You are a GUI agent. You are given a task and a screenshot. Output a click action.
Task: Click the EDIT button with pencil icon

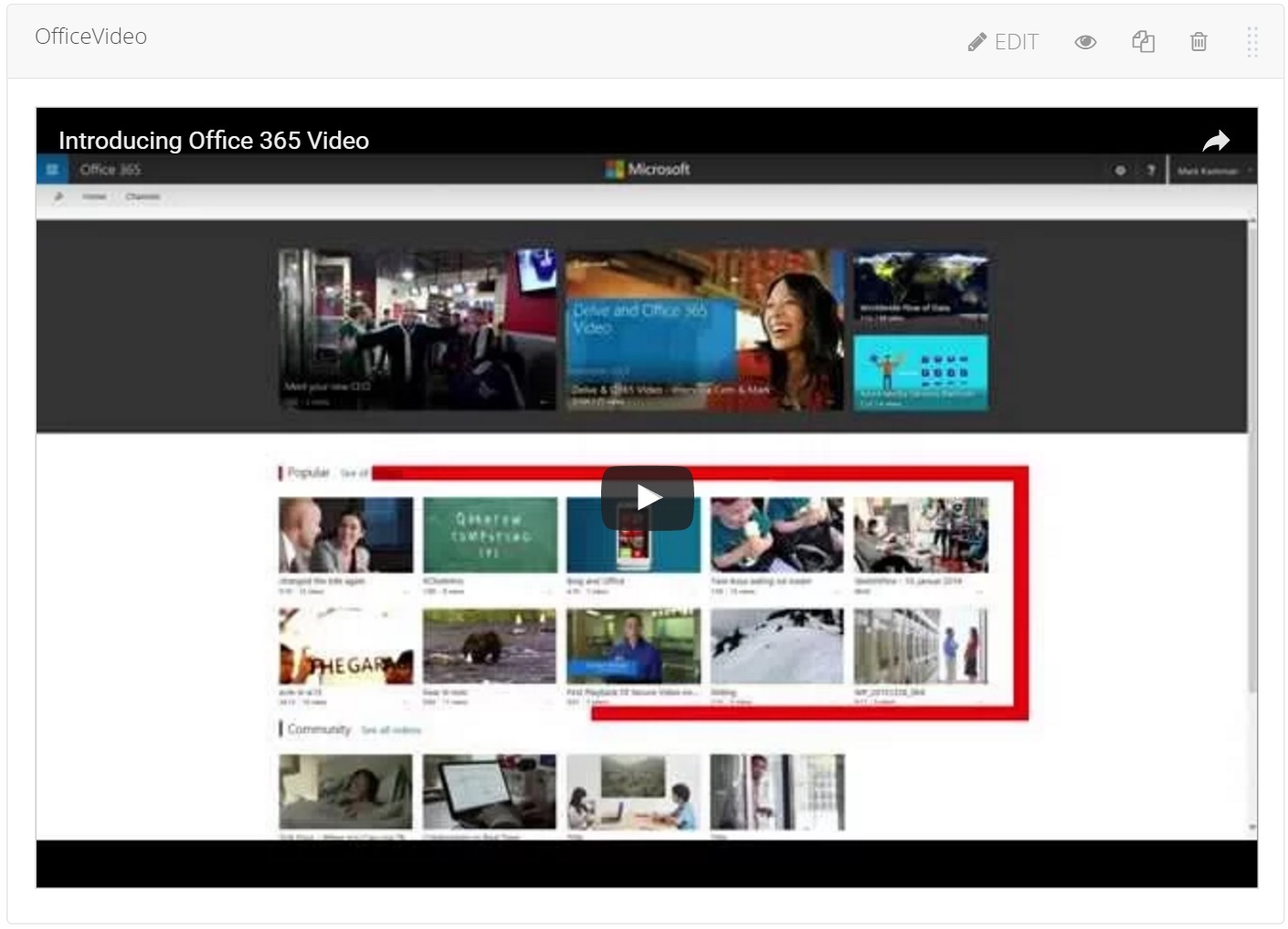(1003, 42)
